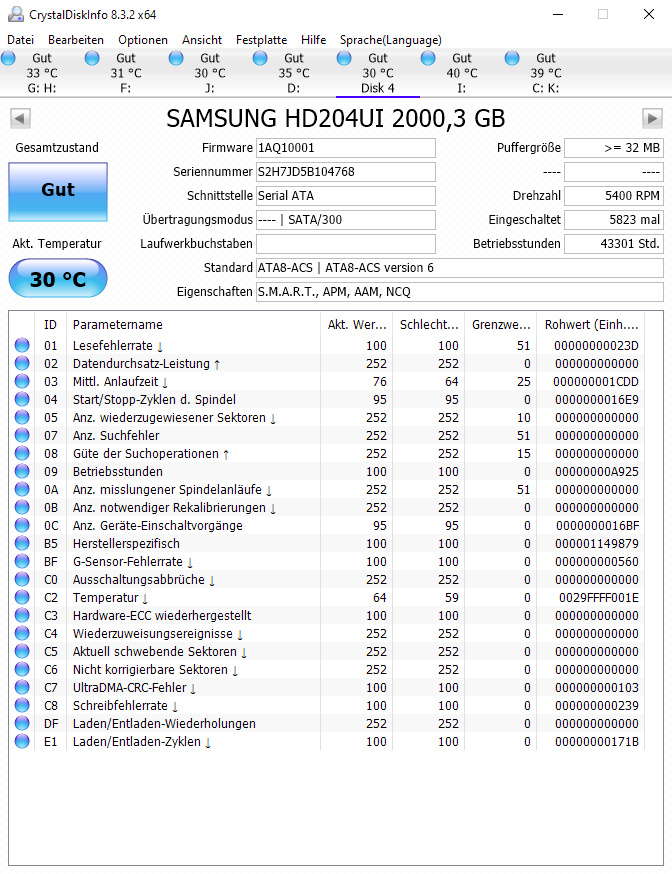Image resolution: width=672 pixels, height=874 pixels.
Task: Click the Rohwert column header
Action: [591, 324]
